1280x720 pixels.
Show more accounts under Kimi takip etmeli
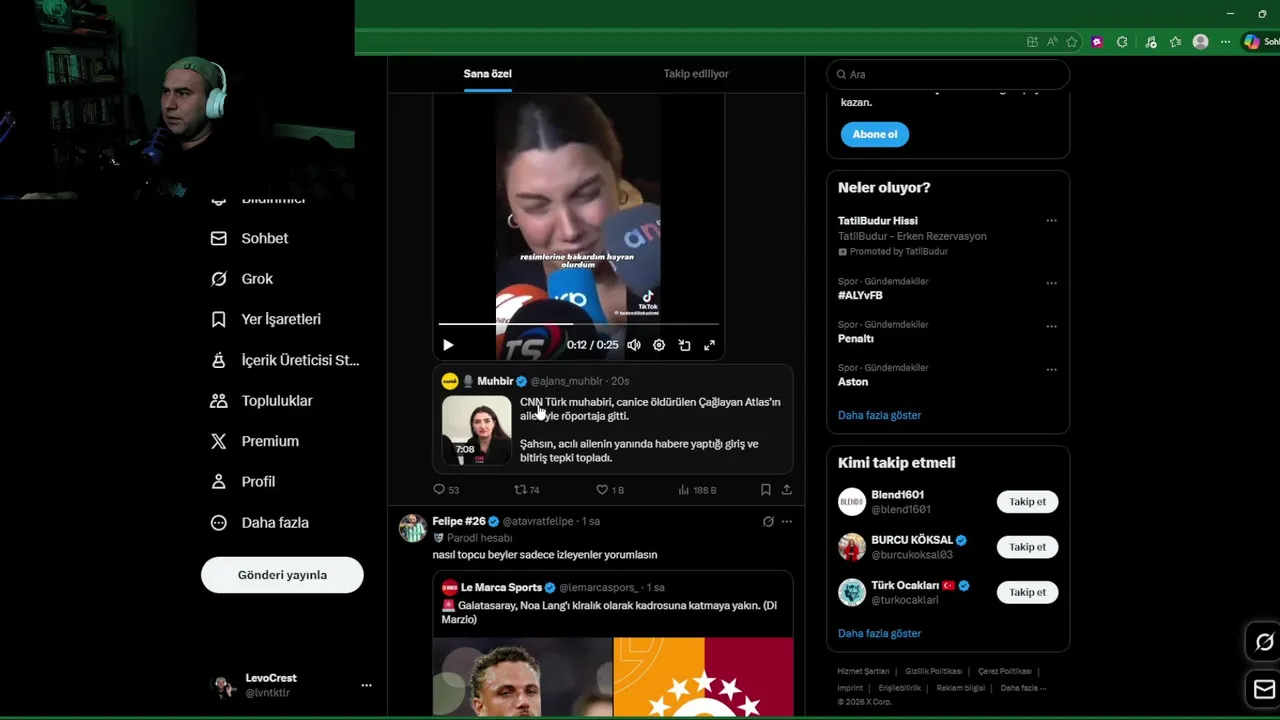[879, 633]
